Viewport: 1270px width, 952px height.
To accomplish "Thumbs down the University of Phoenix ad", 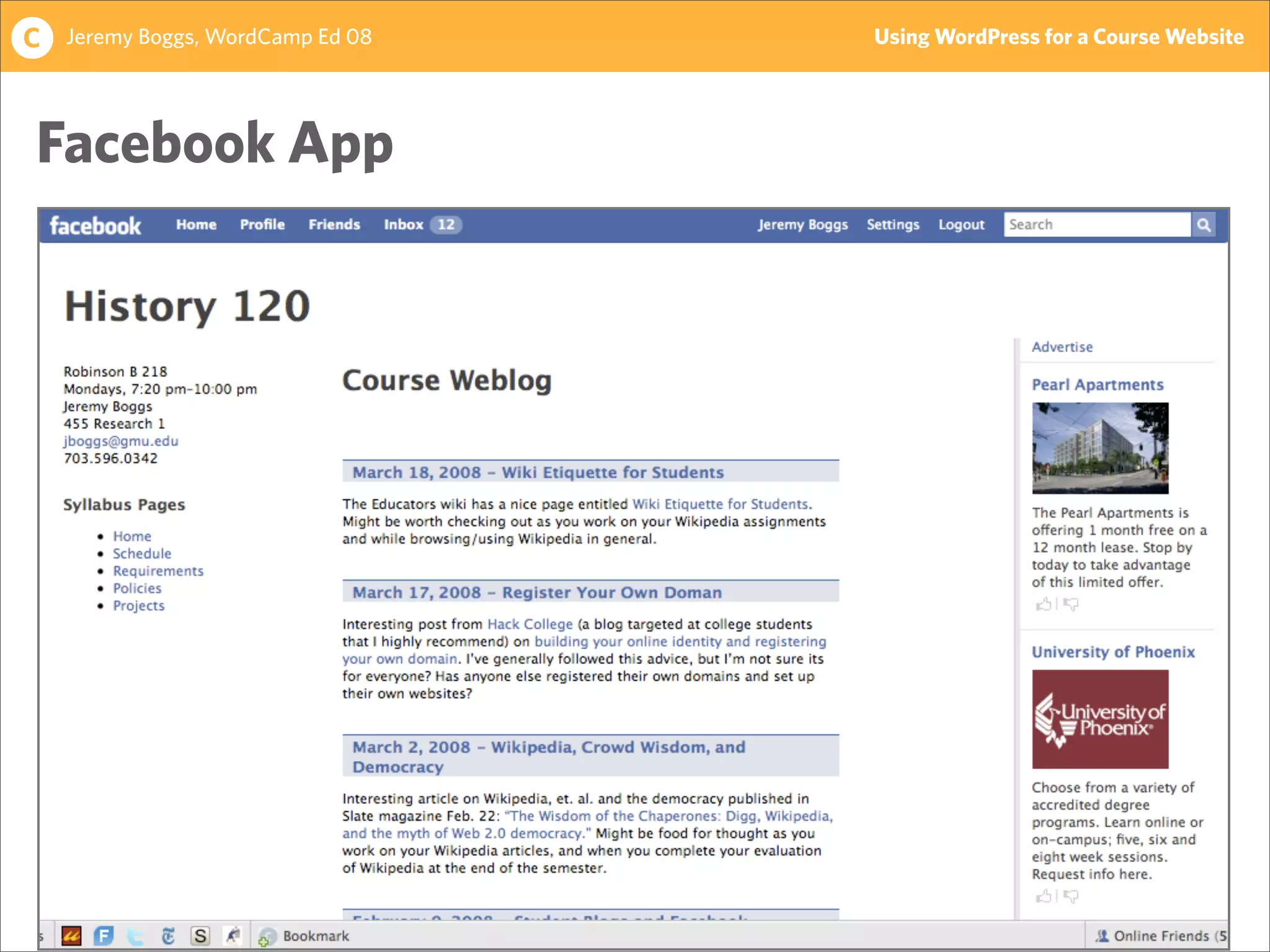I will click(x=1071, y=896).
